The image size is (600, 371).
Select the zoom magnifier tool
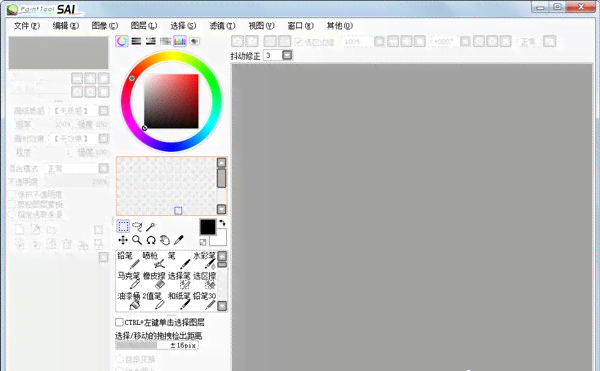(137, 240)
